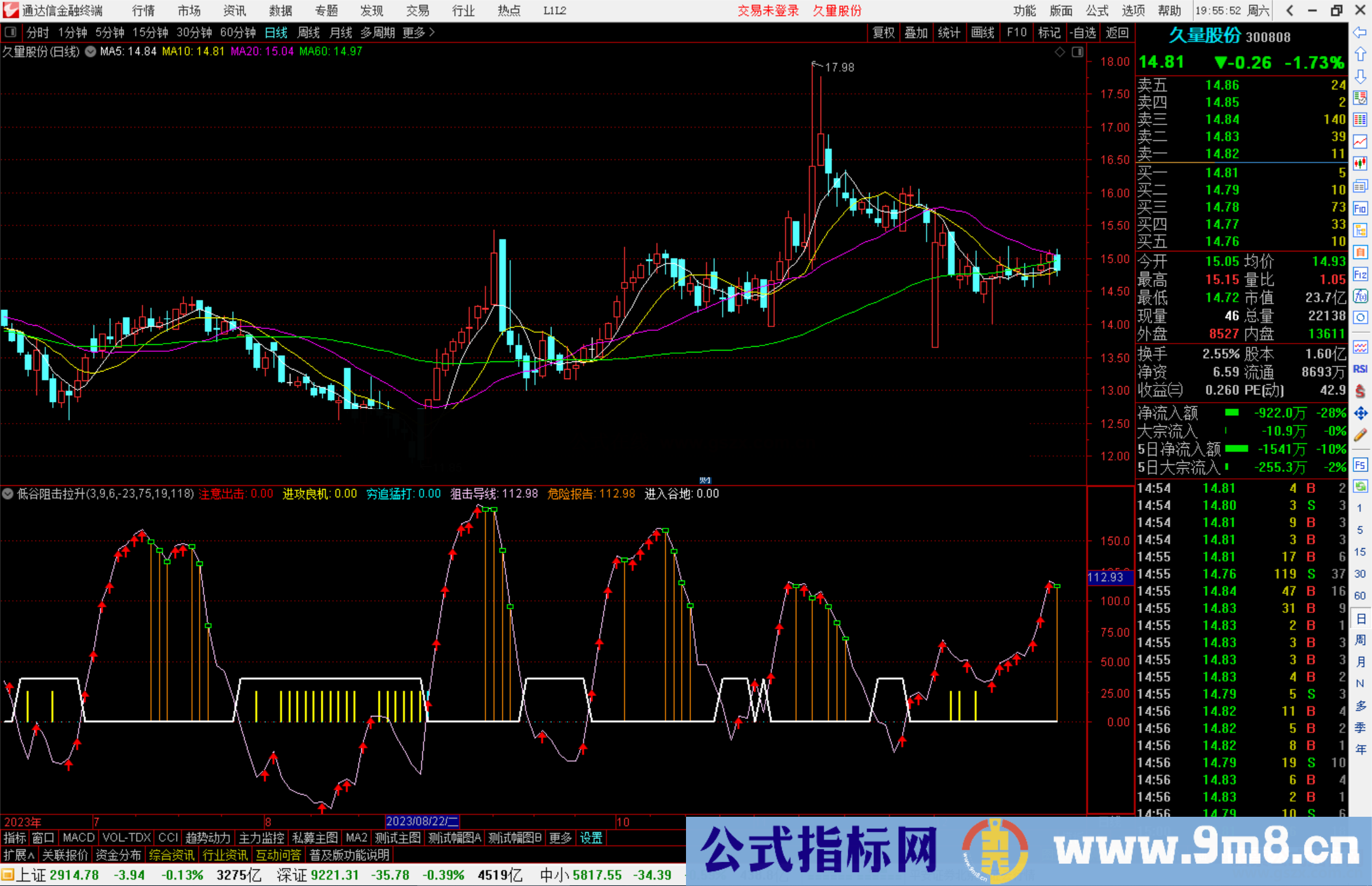Click the highlighted 2023/08/22 date field
Viewport: 1372px width, 886px height.
click(x=423, y=821)
